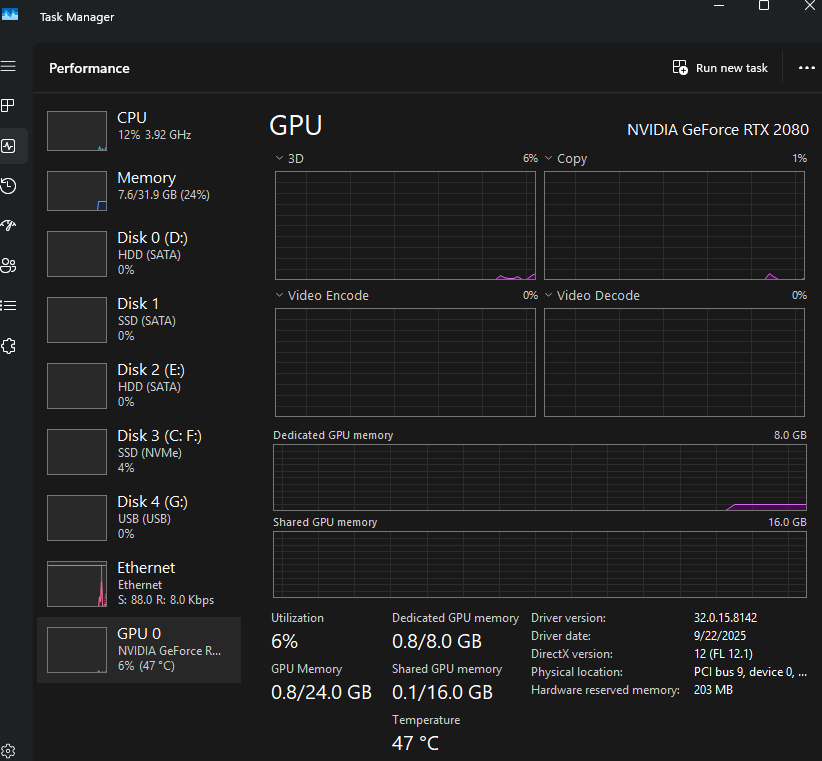Click the GPU 0 mini graph thumbnail
Screen dimensions: 822x761
pos(77,650)
